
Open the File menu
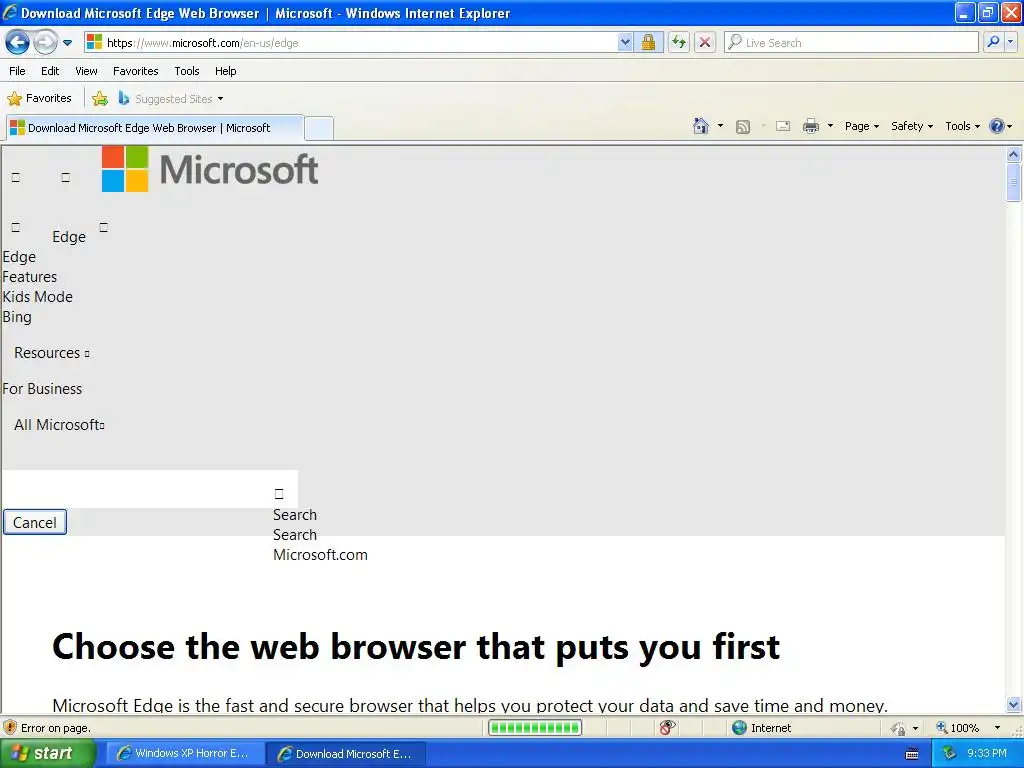(18, 71)
